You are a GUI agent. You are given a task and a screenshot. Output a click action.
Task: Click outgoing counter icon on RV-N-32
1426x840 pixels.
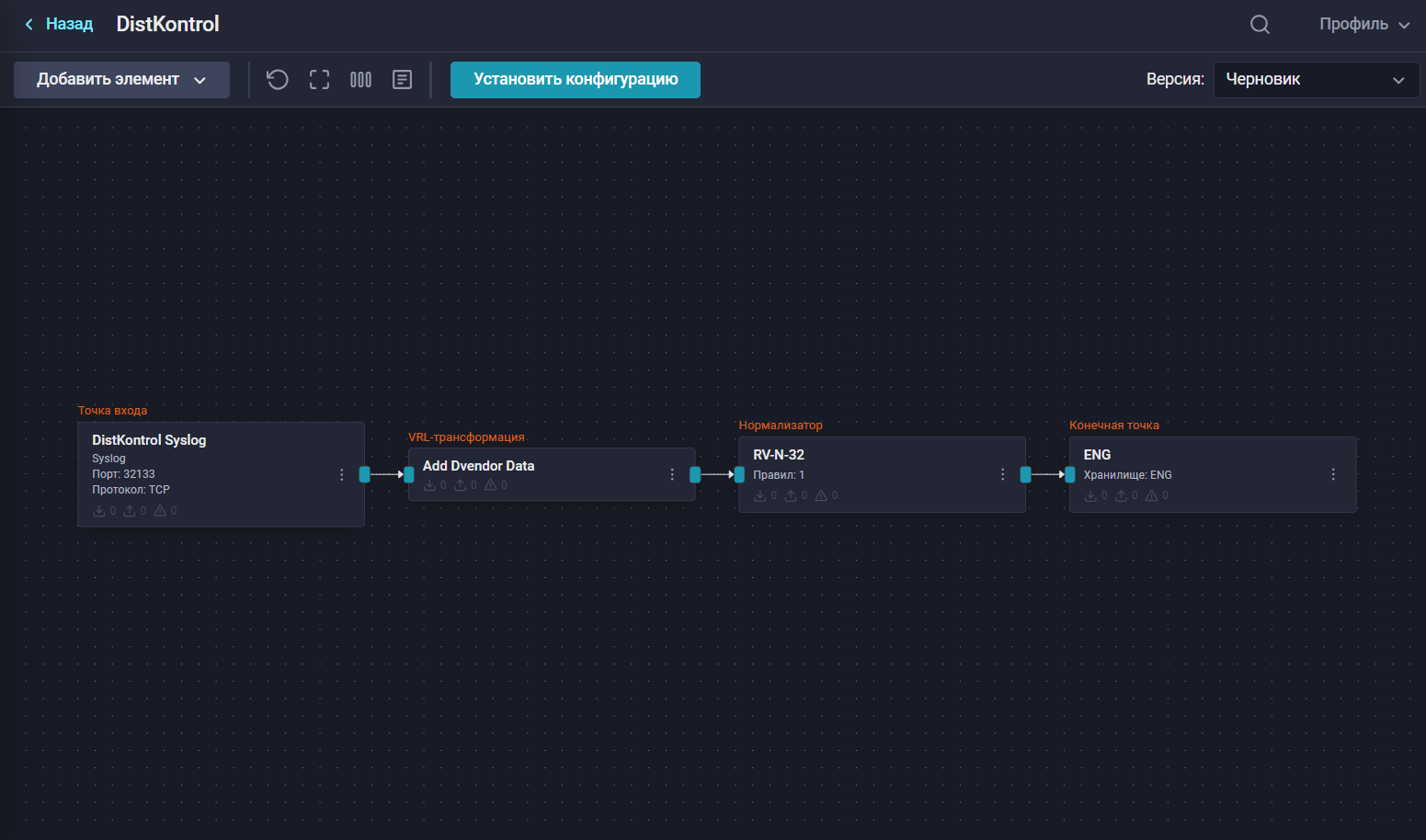(x=791, y=495)
